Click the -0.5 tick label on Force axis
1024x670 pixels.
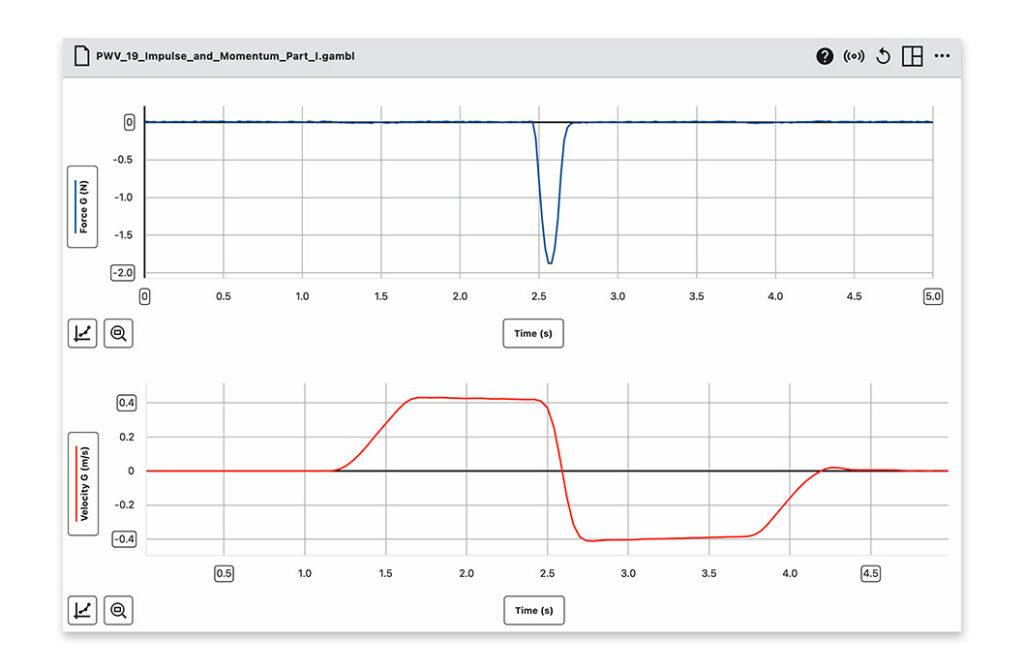click(123, 160)
